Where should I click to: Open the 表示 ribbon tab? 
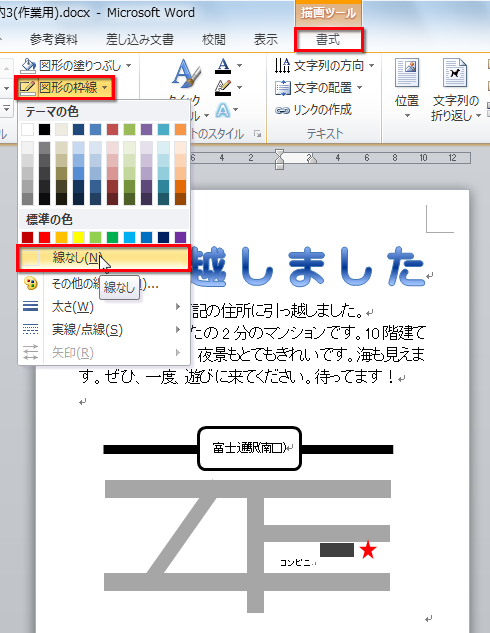(266, 40)
